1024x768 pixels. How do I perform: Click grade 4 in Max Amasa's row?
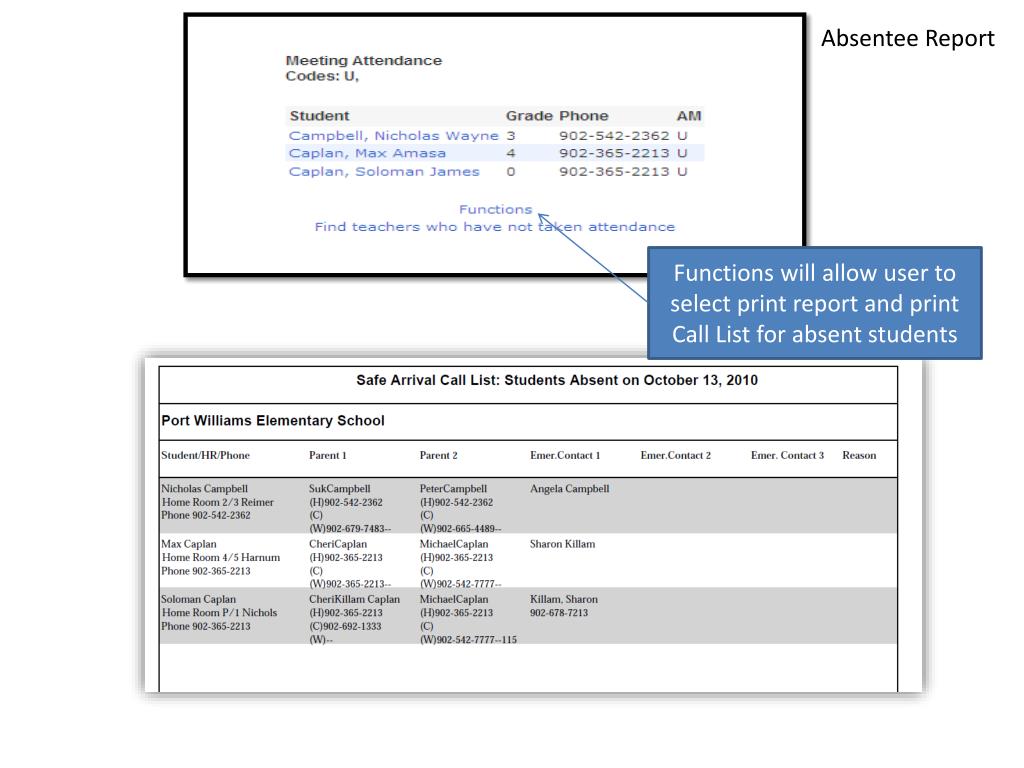click(x=511, y=153)
